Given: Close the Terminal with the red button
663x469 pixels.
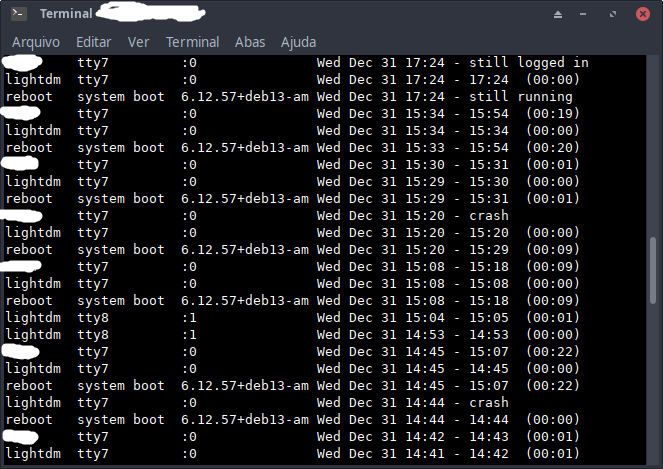Looking at the screenshot, I should (645, 14).
